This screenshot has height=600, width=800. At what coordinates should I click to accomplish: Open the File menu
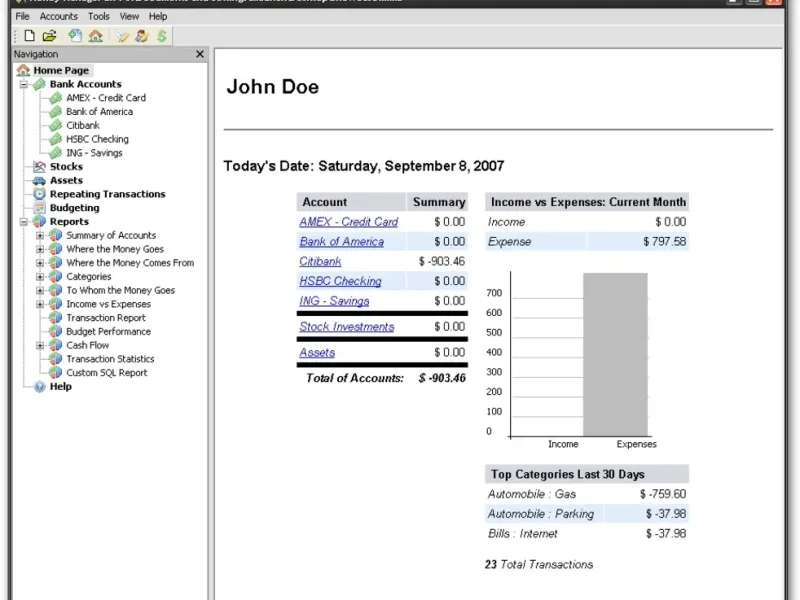[x=22, y=16]
